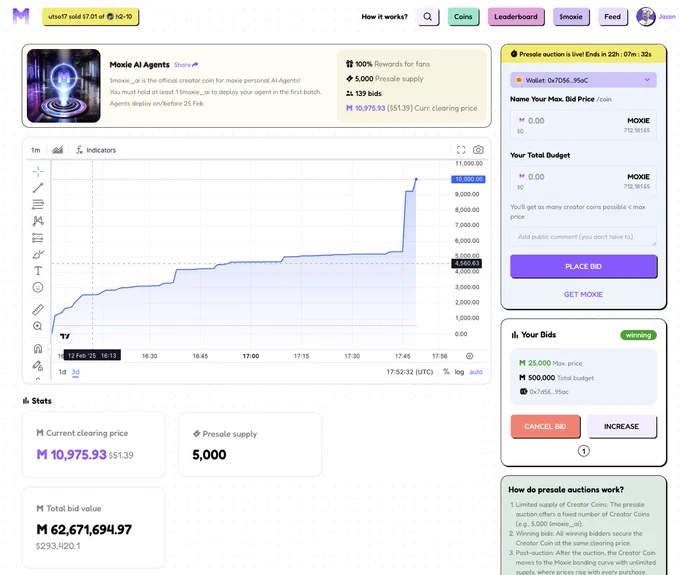Choose the Fibonacci retracement tool
Screen dimensions: 680x575
pos(38,204)
